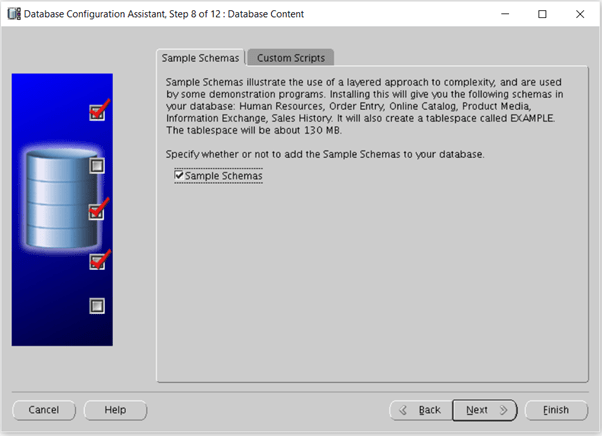Viewport: 602px width, 436px height.
Task: Click Finish to complete the wizard
Action: pos(556,410)
